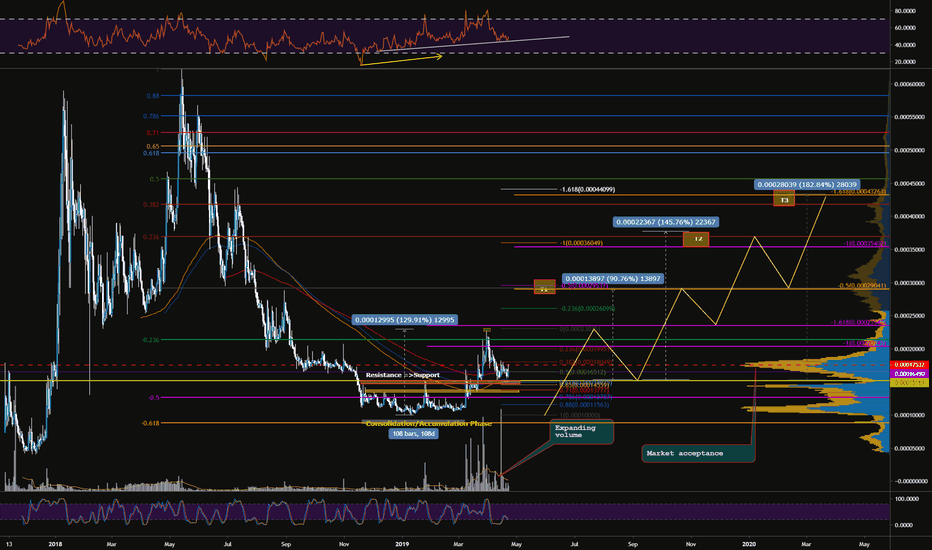Select the T3 target box

click(784, 200)
